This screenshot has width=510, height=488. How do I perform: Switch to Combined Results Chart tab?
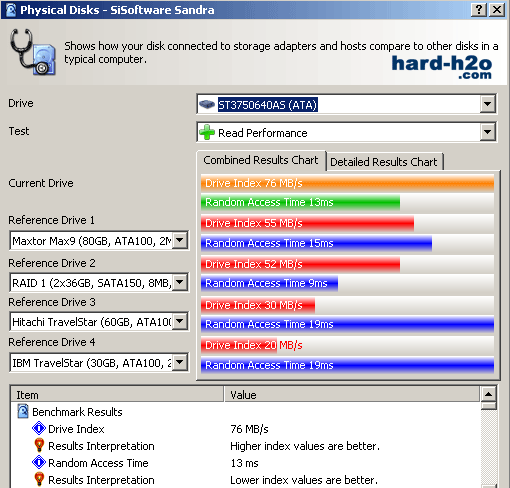coord(261,160)
